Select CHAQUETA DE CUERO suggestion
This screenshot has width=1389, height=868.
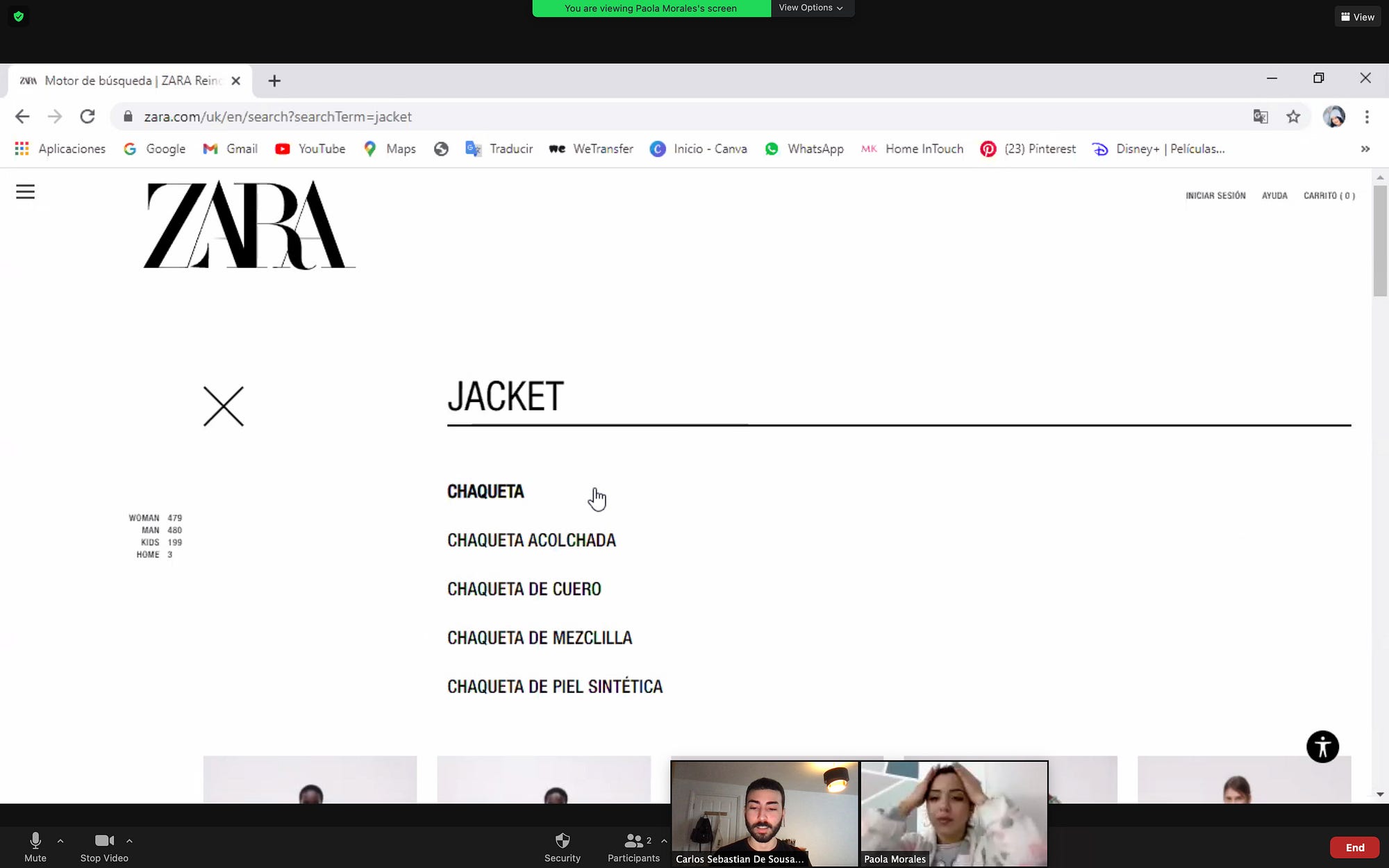tap(524, 589)
